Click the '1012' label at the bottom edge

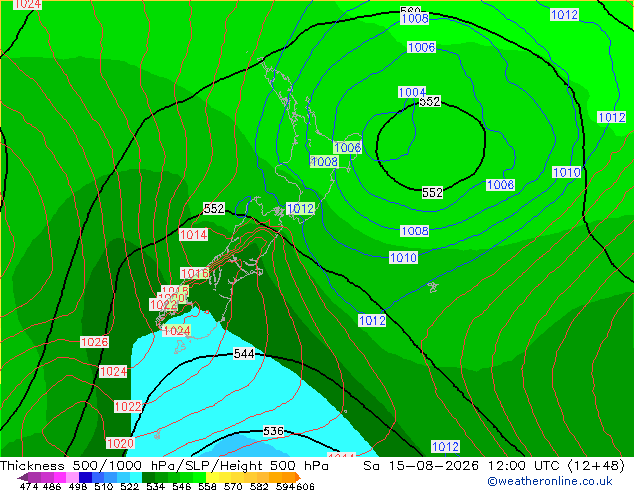[445, 447]
